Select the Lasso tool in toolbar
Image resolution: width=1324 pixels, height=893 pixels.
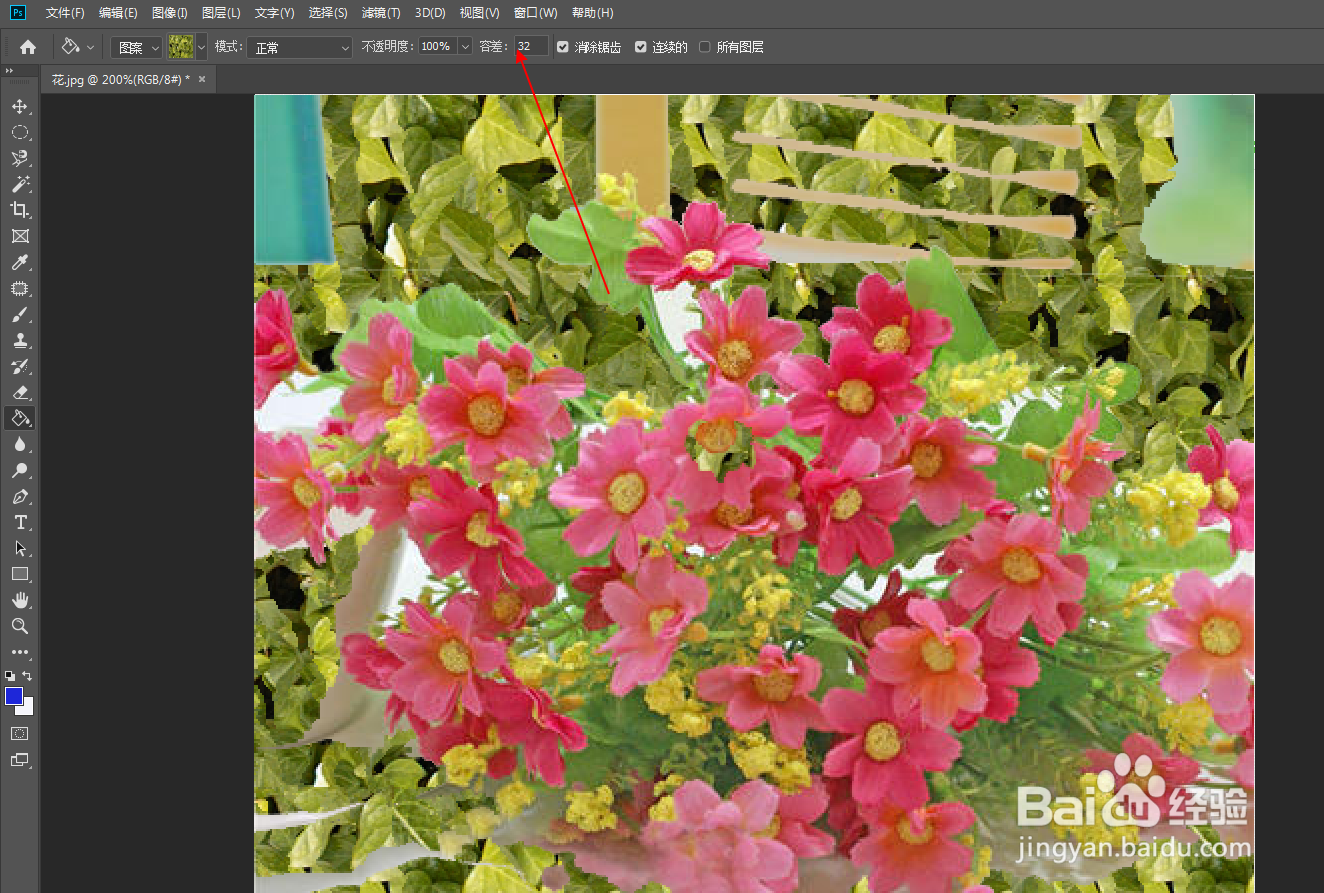(x=20, y=158)
